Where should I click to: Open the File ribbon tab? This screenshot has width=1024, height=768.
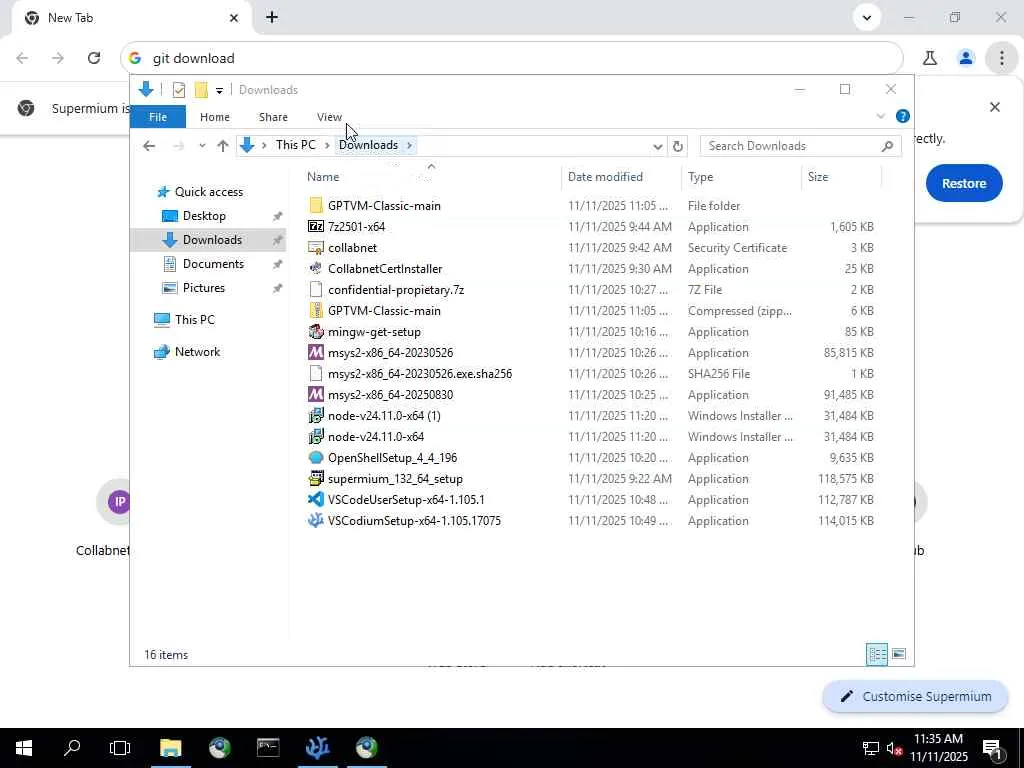tap(158, 117)
